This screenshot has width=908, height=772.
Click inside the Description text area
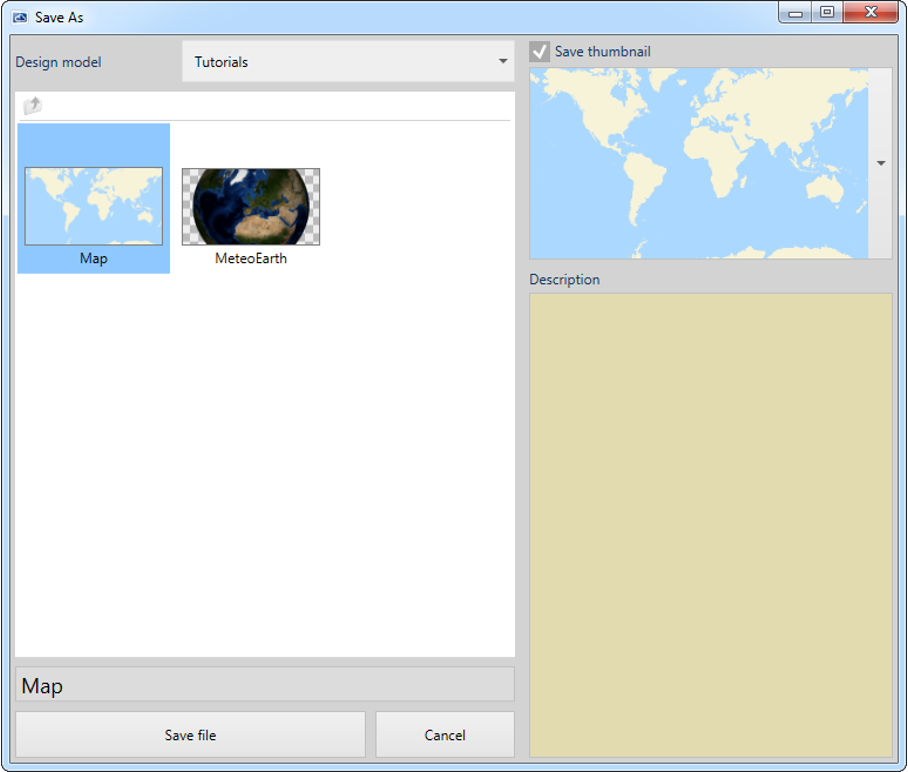click(x=711, y=525)
